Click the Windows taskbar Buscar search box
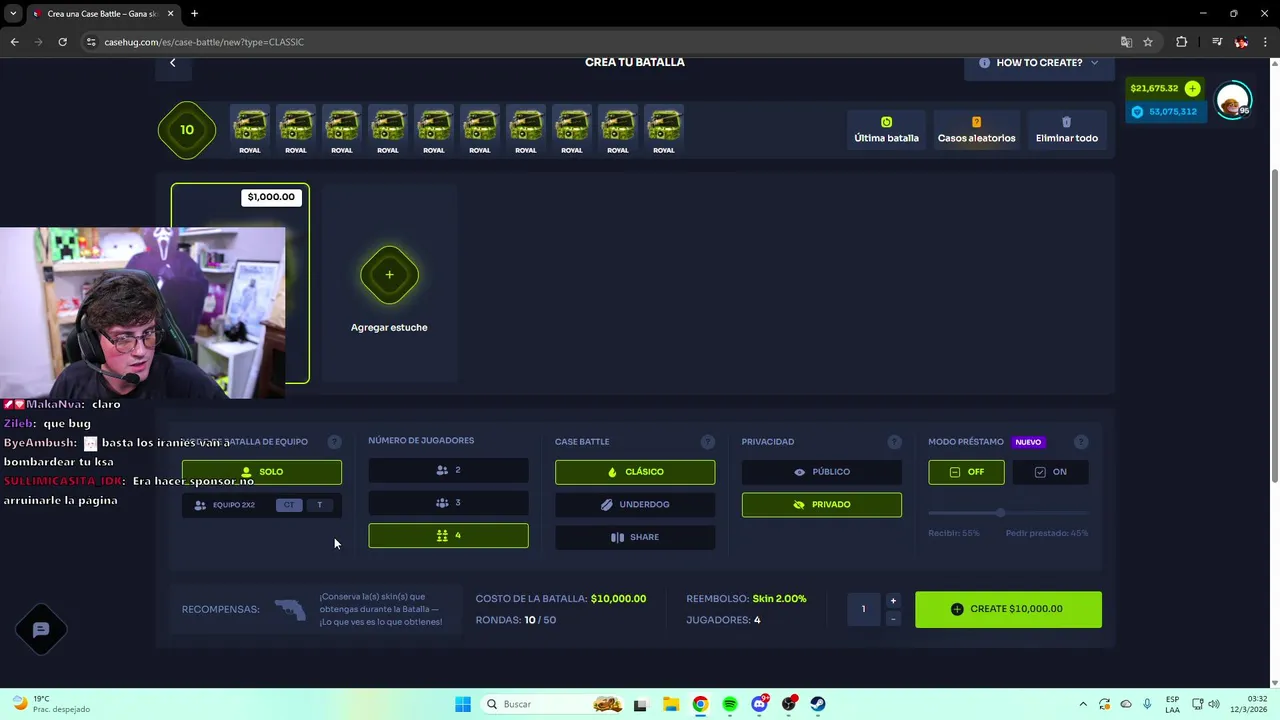The height and width of the screenshot is (720, 1280). (x=551, y=704)
